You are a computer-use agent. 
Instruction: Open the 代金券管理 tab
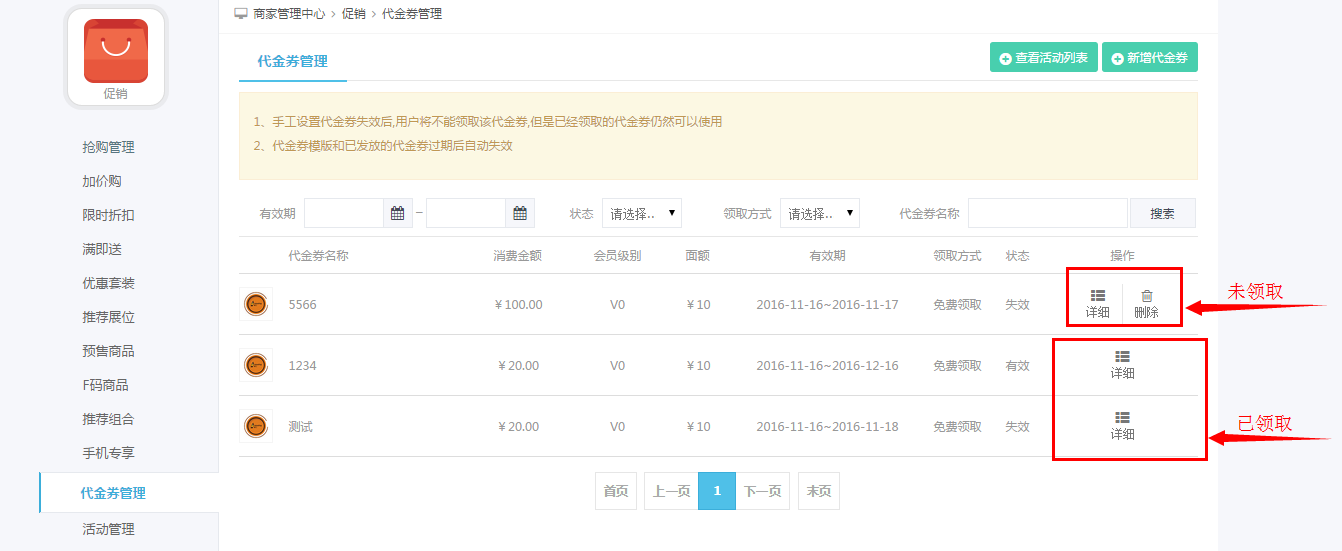[x=293, y=61]
